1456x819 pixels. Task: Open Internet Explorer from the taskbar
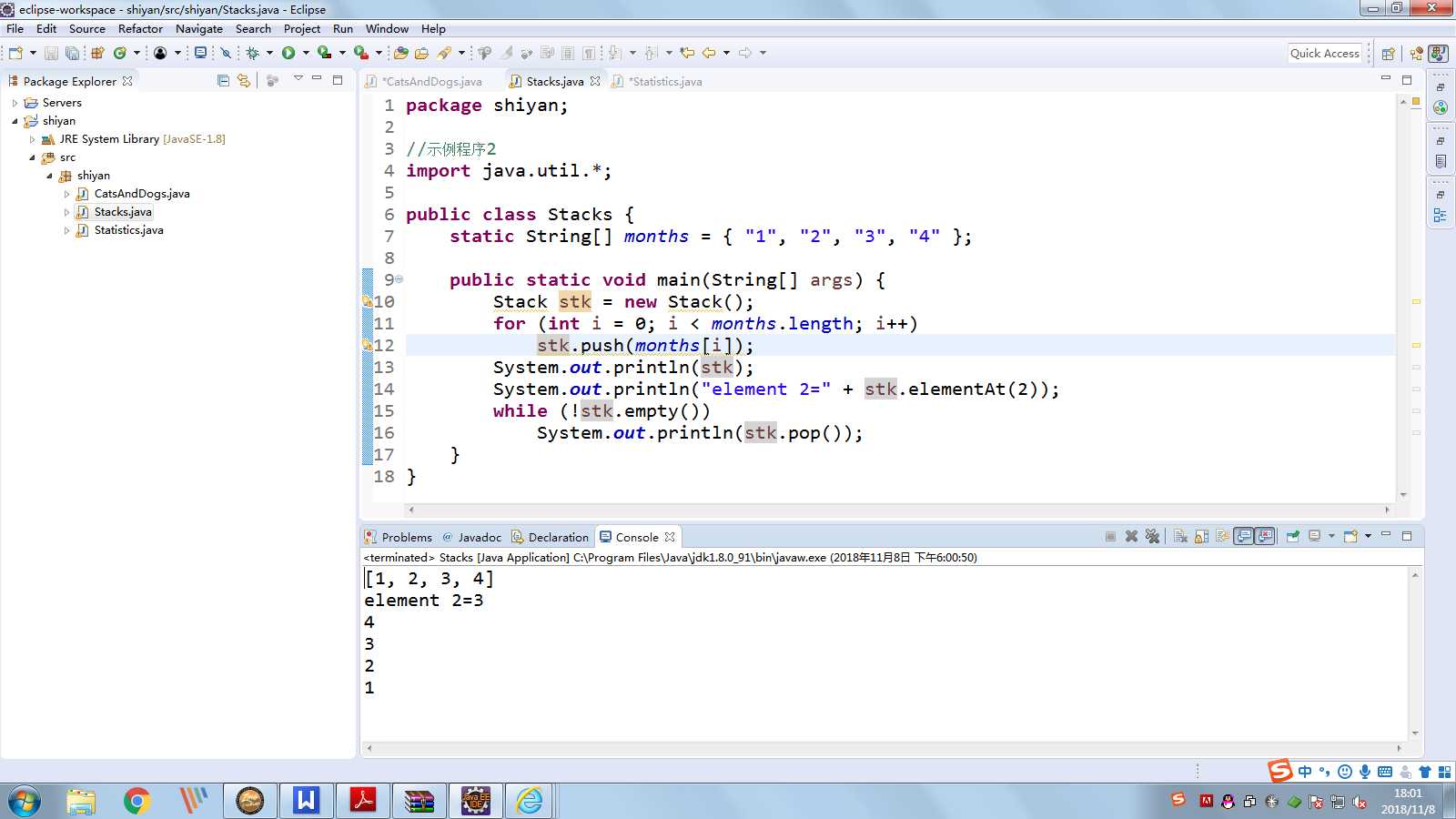[x=531, y=801]
